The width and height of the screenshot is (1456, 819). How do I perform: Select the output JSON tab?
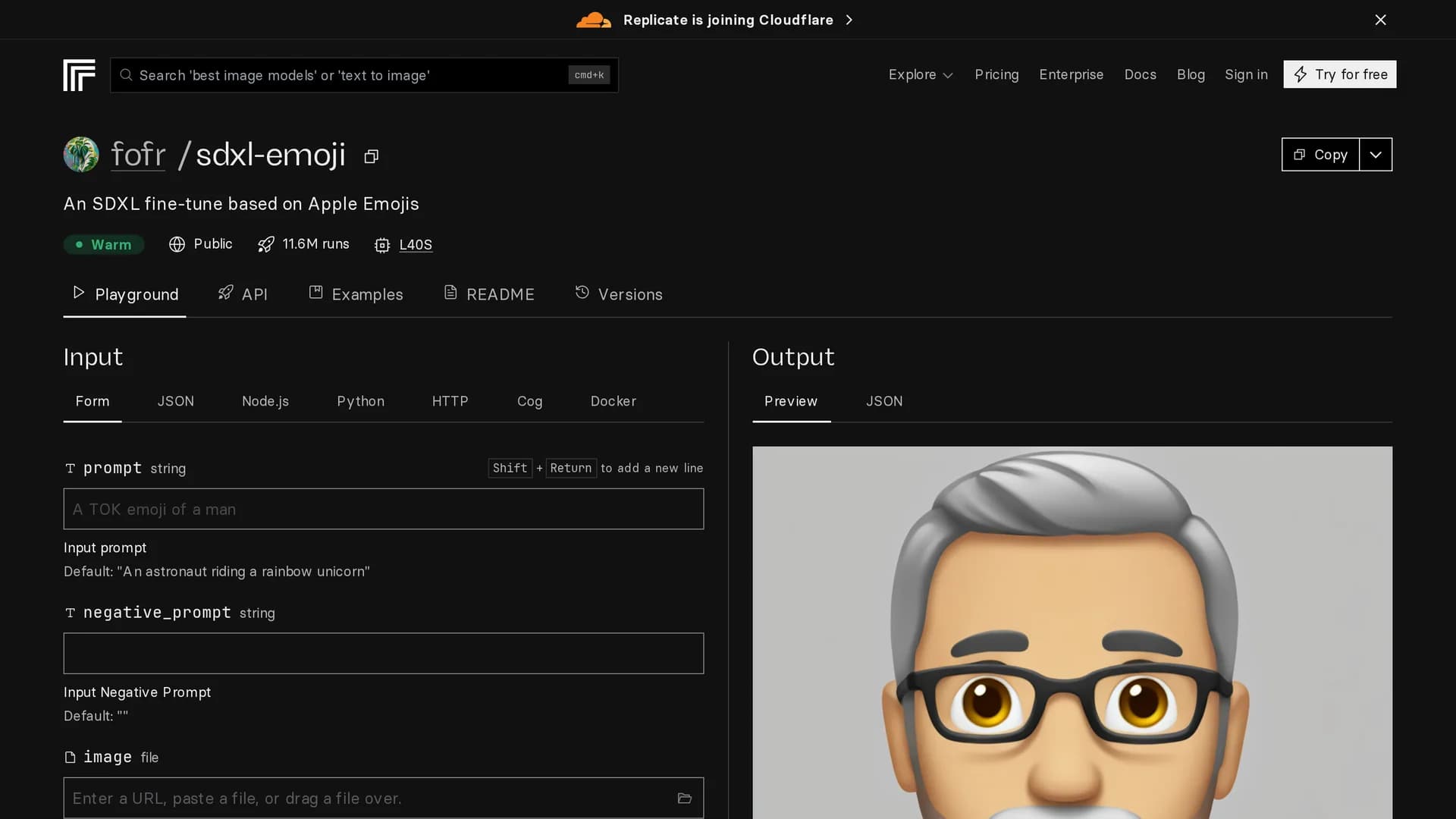[x=885, y=401]
